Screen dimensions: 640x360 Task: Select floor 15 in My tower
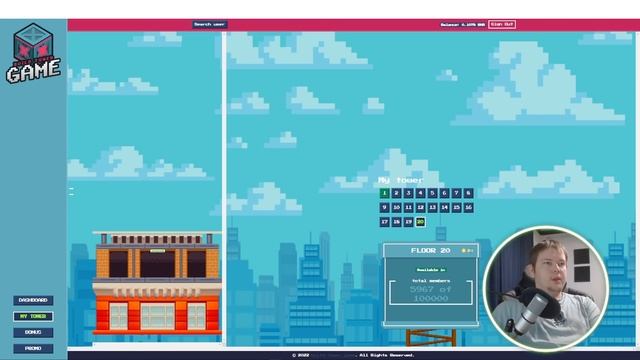457,208
